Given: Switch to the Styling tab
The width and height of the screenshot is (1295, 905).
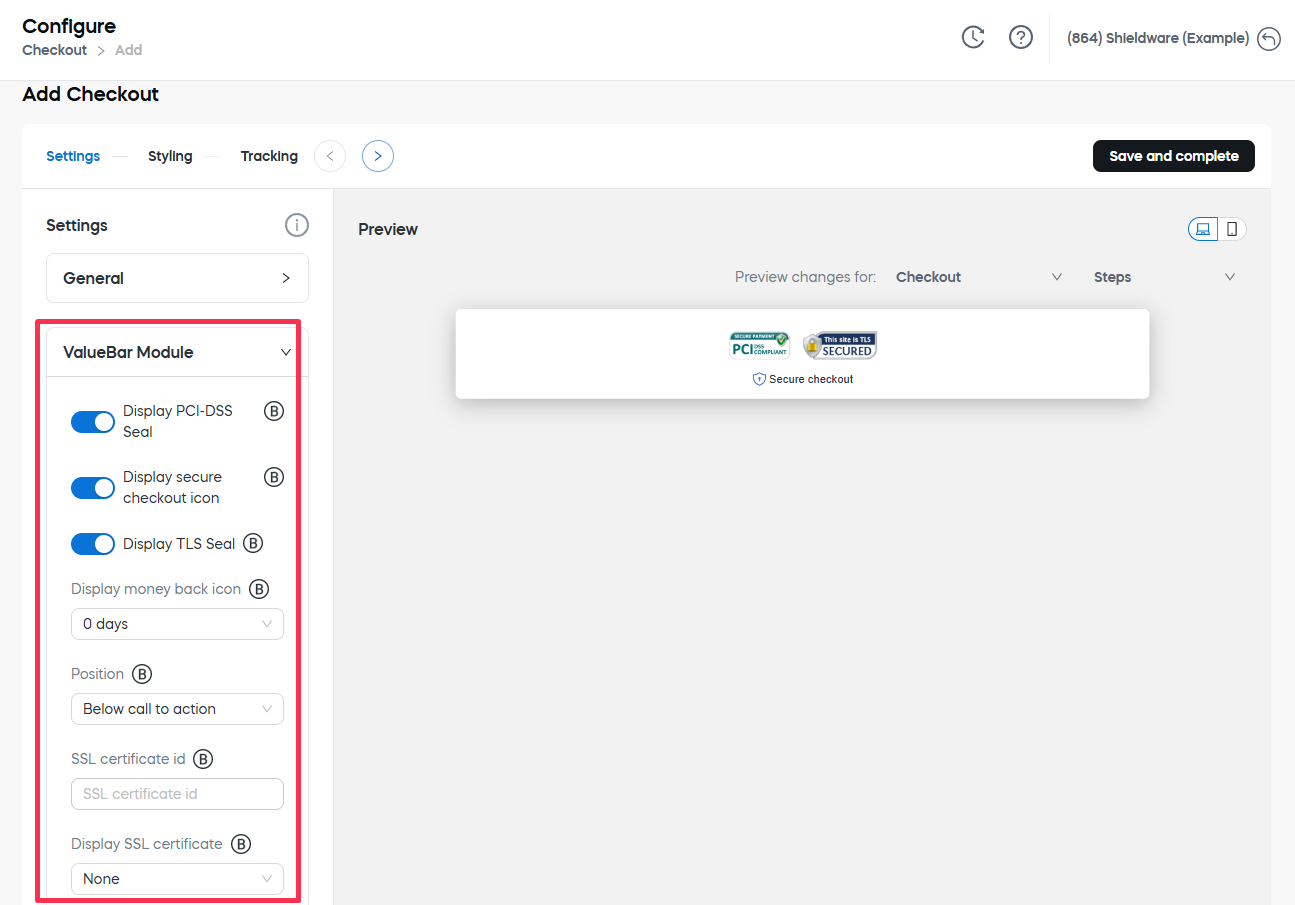Looking at the screenshot, I should [x=170, y=156].
